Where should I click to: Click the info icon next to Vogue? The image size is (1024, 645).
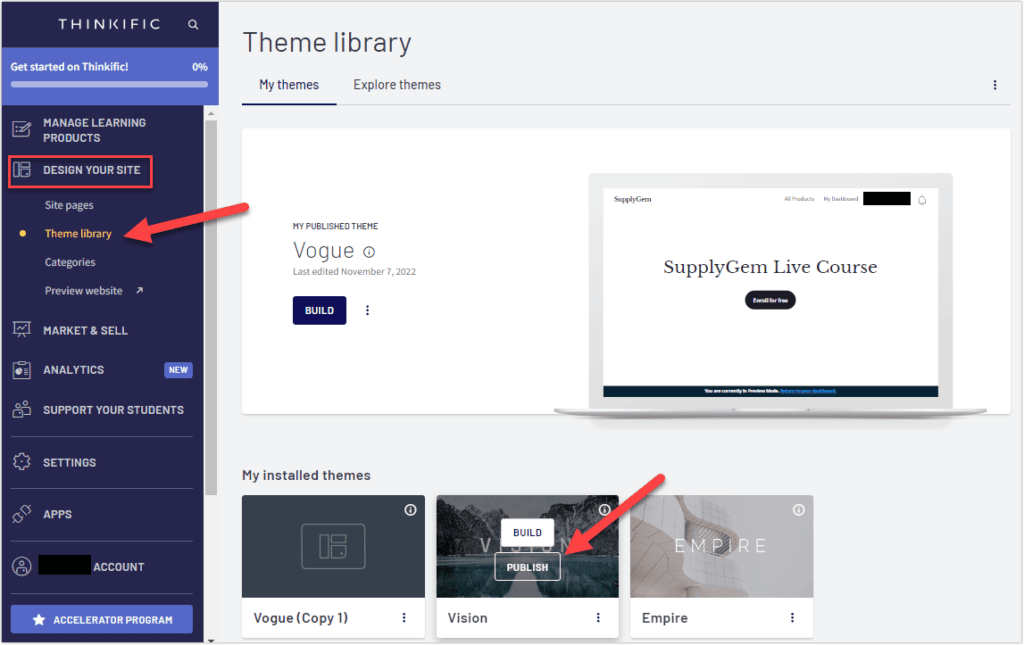click(369, 252)
